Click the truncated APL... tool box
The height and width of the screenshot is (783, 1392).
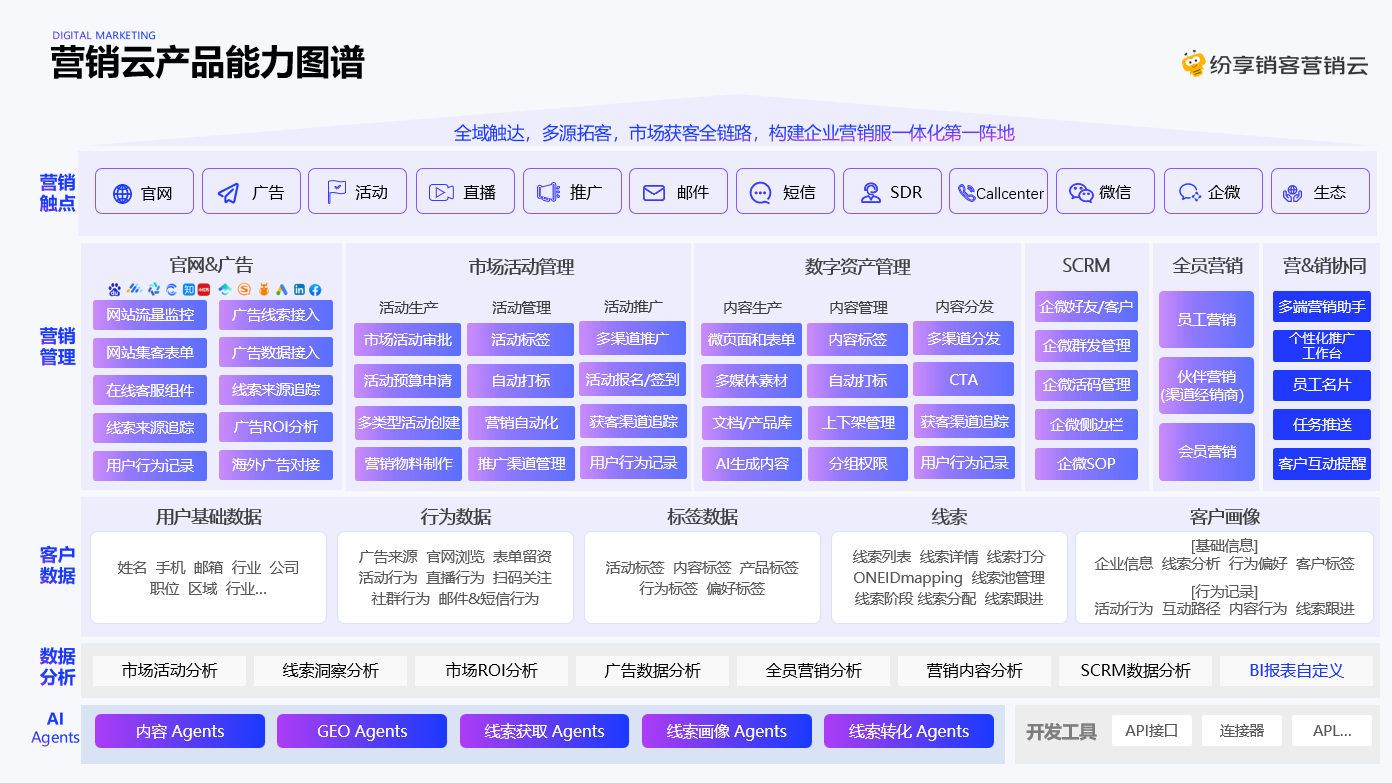click(1332, 730)
